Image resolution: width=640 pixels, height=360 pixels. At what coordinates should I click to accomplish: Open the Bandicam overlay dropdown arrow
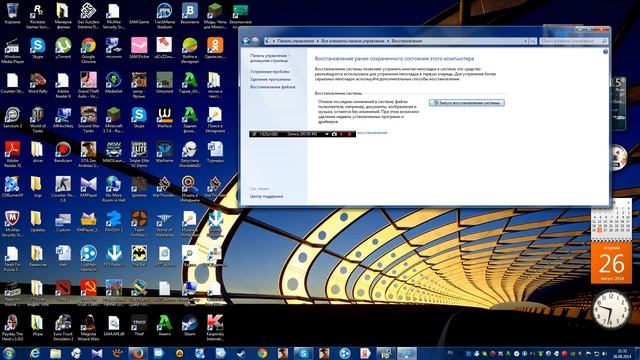point(327,134)
